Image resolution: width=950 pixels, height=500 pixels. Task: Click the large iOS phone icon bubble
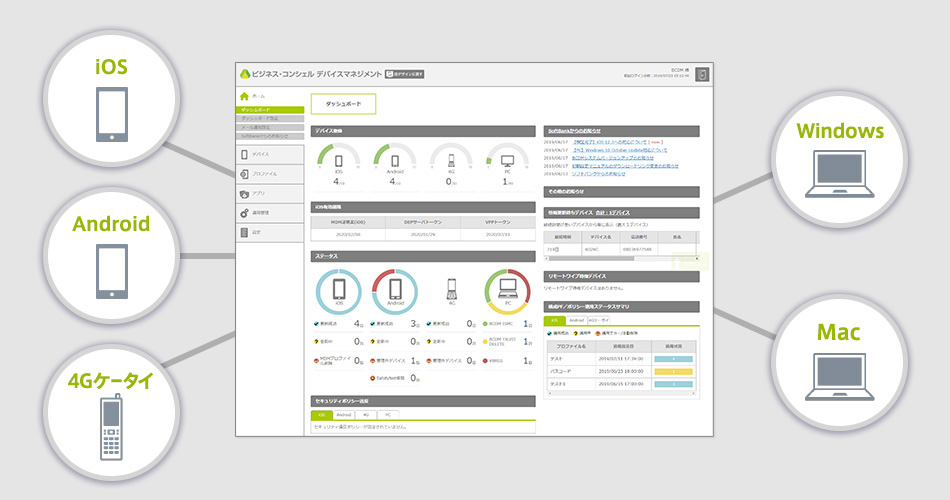(111, 99)
